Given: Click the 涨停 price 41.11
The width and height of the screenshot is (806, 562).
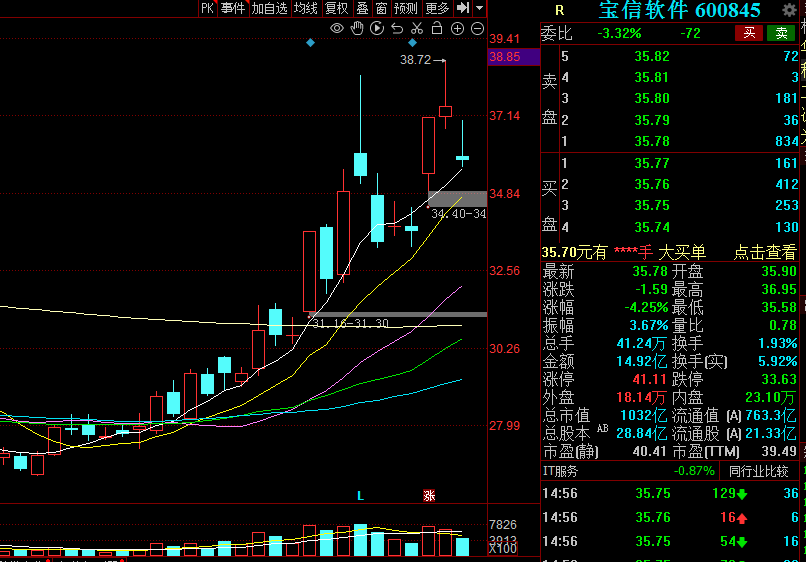Looking at the screenshot, I should tap(650, 379).
